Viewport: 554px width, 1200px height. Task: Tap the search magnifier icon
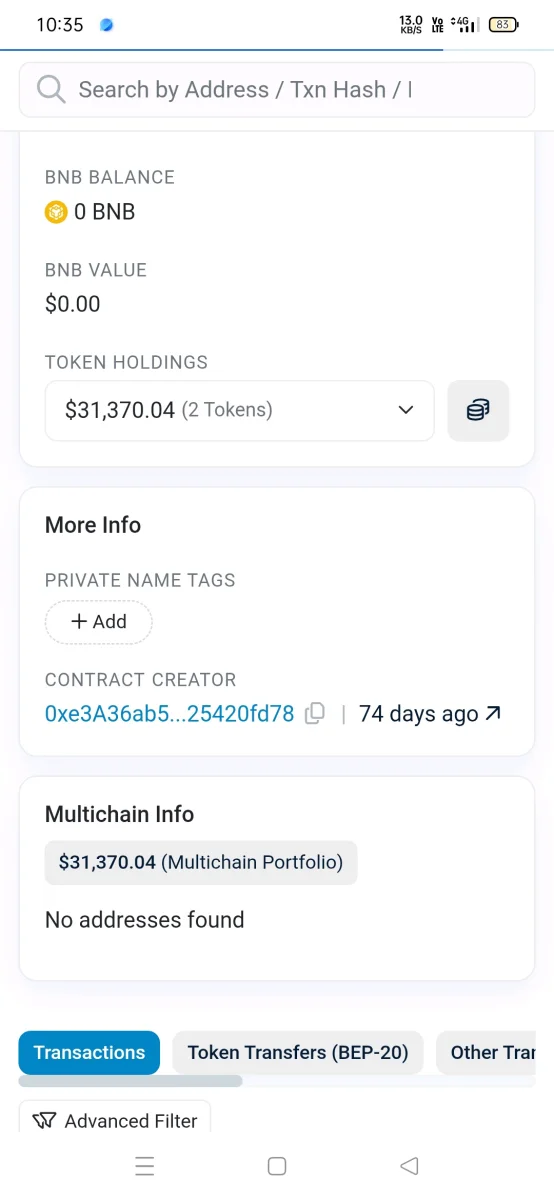(51, 89)
